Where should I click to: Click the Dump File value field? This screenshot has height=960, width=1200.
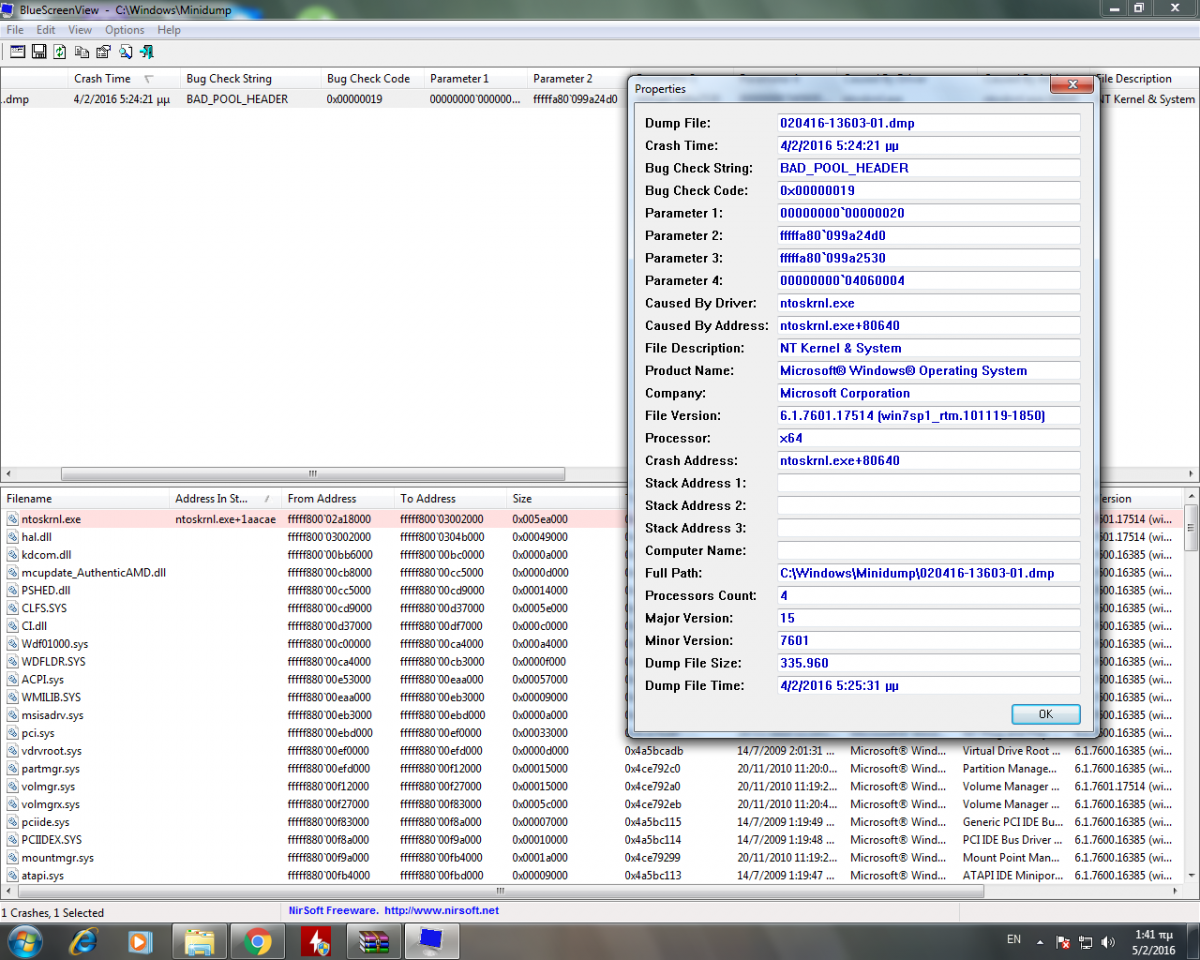coord(929,123)
